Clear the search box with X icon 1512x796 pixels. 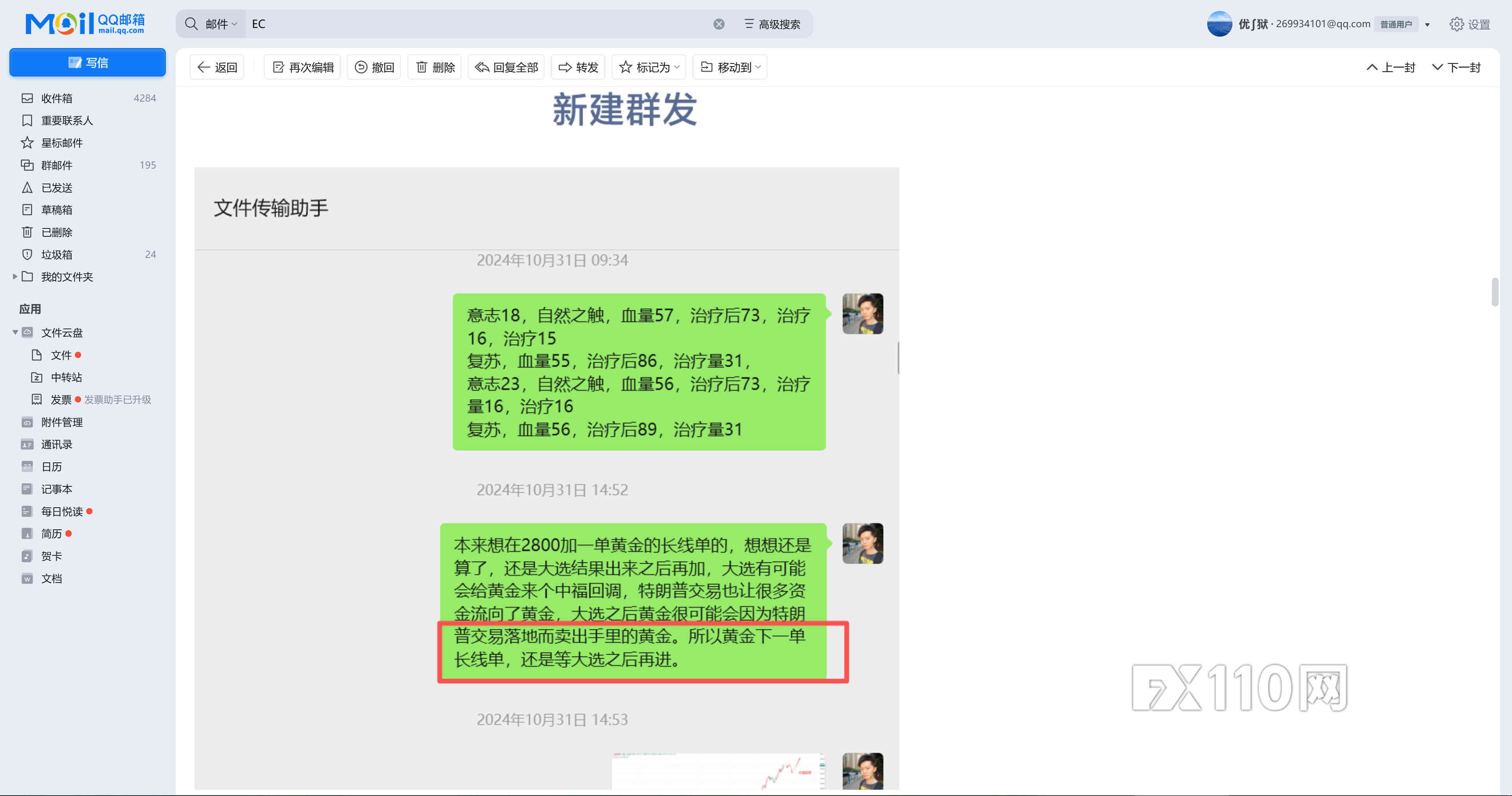(719, 24)
